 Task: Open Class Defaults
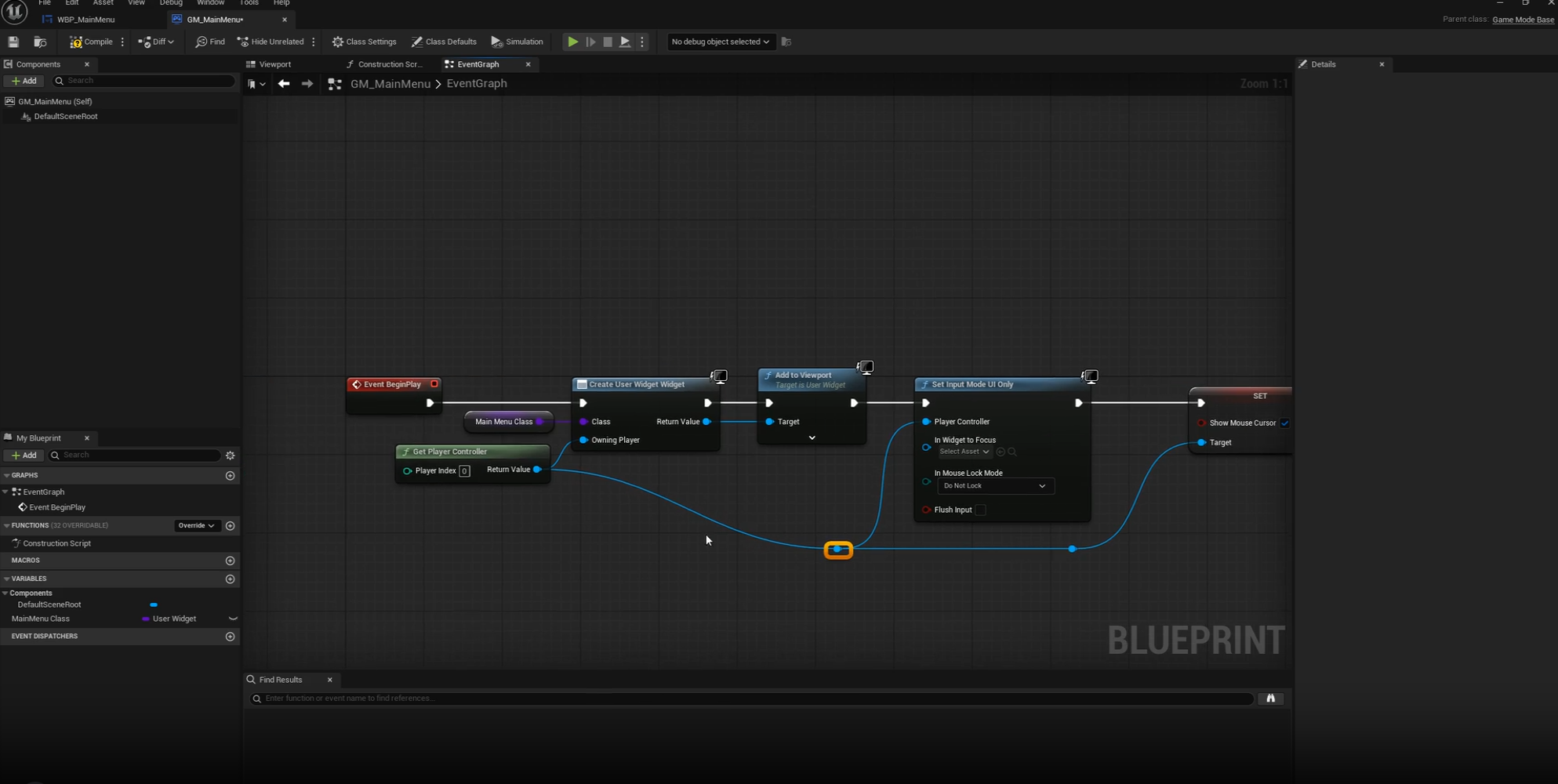point(444,42)
